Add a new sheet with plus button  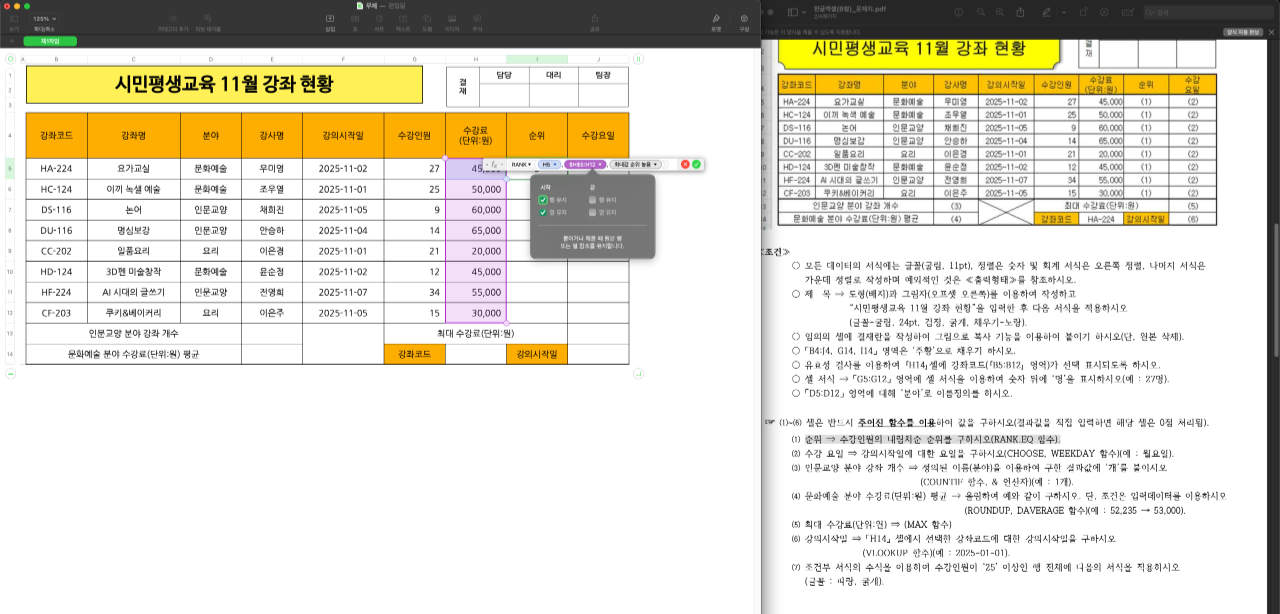pyautogui.click(x=13, y=41)
